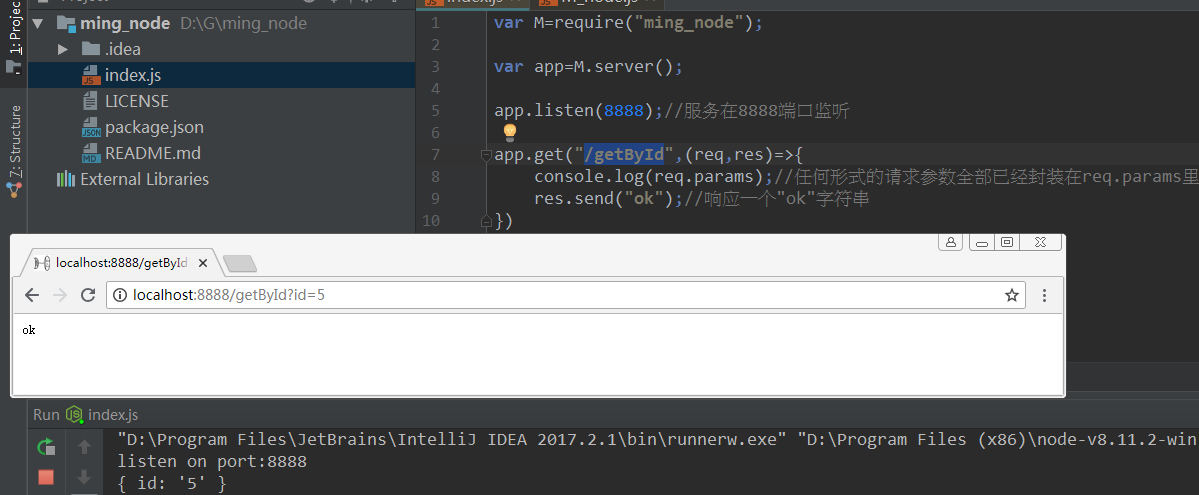
Task: Stop the running process with red square
Action: pos(46,477)
